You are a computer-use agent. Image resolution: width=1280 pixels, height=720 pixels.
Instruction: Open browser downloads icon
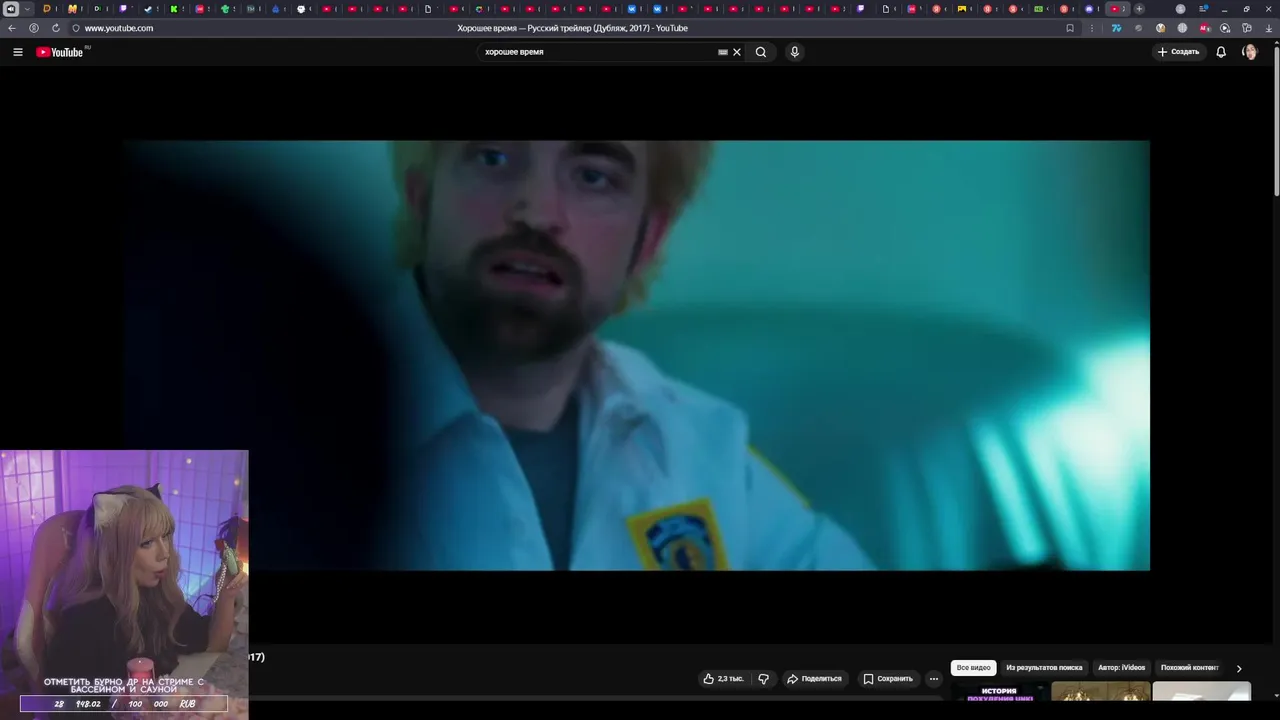click(x=1269, y=28)
